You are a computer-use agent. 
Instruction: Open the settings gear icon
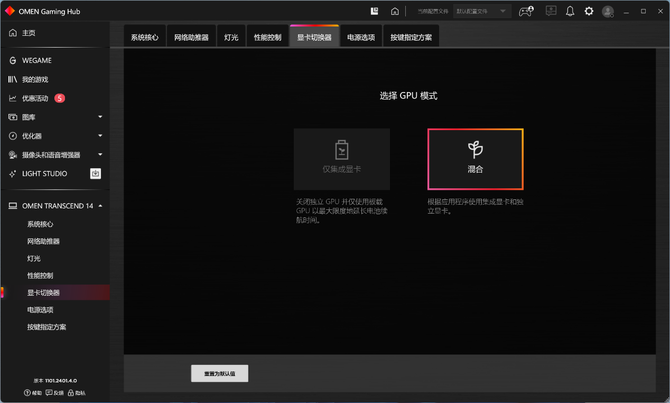[x=589, y=11]
